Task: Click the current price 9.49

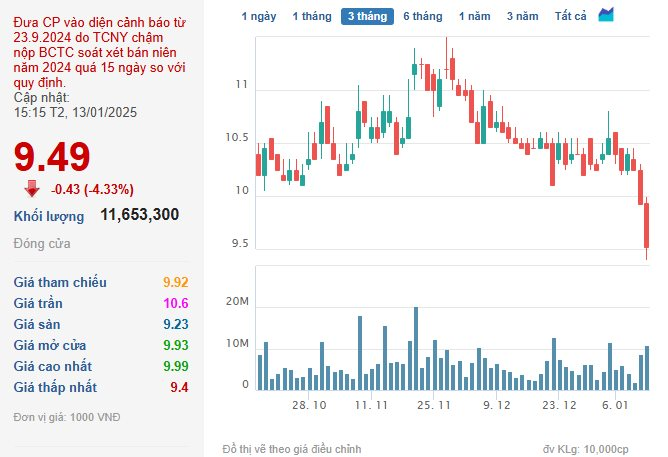Action: [52, 157]
